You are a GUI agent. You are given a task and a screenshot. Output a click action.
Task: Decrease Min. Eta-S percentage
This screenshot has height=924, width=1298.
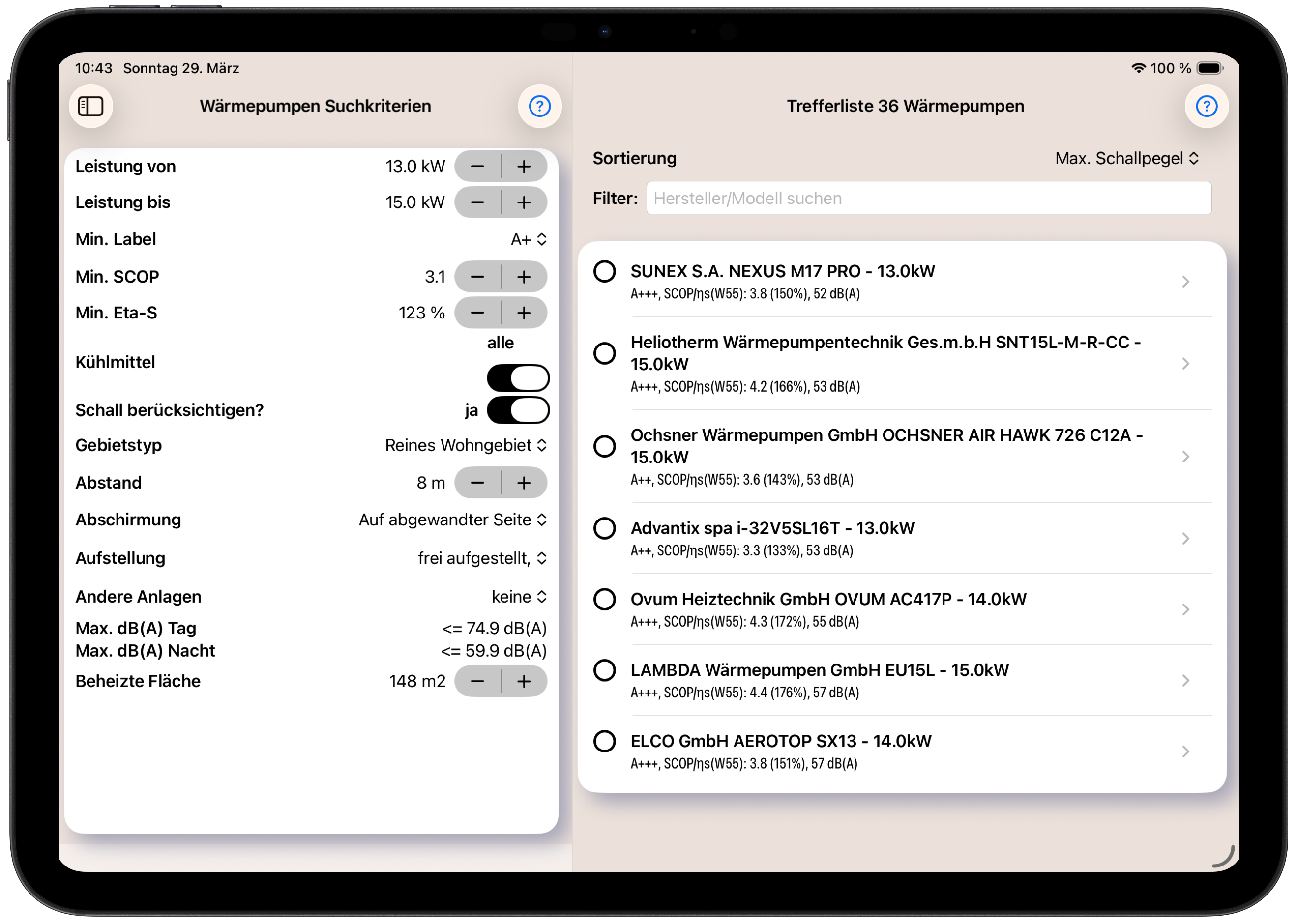tap(477, 313)
